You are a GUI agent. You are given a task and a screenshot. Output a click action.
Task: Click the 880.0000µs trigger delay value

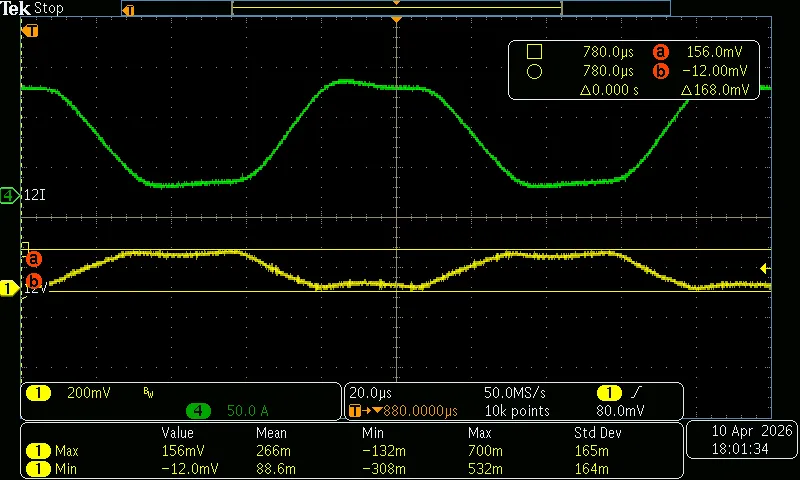tap(420, 411)
